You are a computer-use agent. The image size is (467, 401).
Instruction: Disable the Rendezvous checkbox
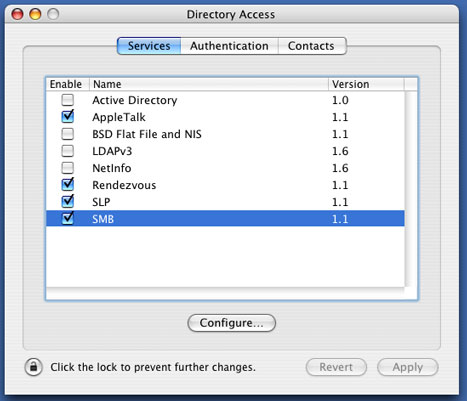tap(68, 184)
